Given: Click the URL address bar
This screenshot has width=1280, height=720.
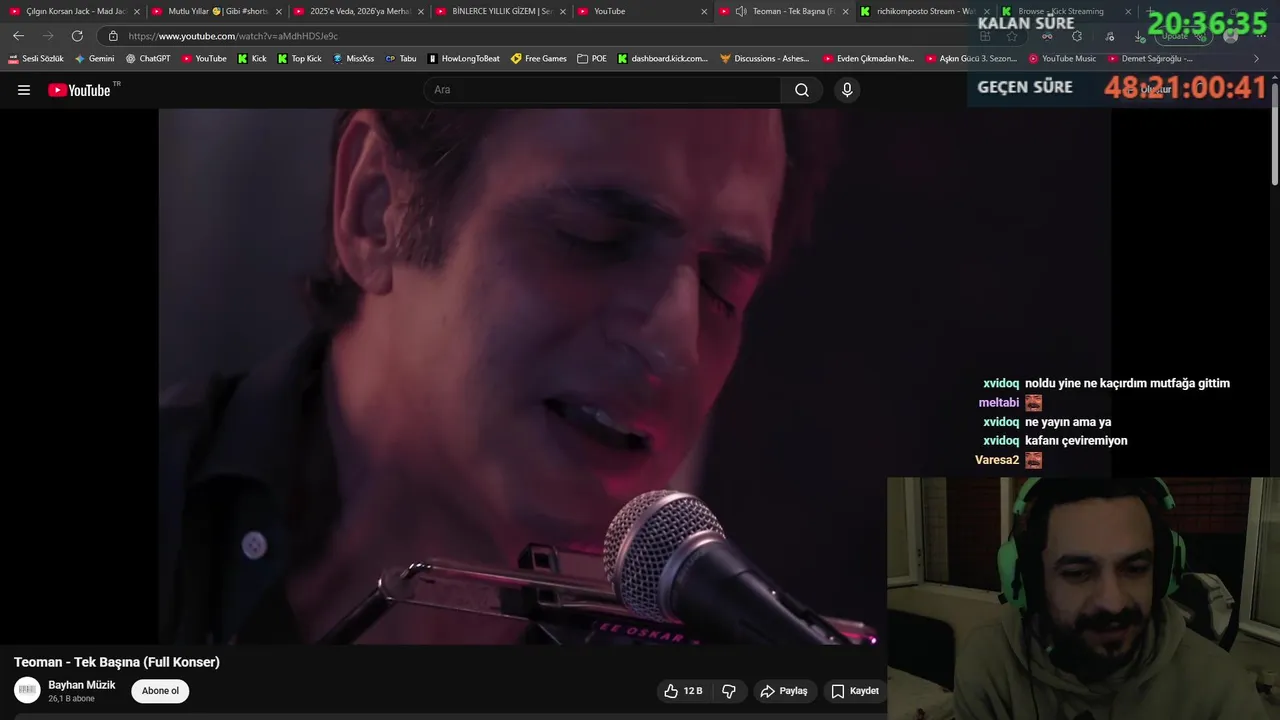Looking at the screenshot, I should (x=540, y=36).
